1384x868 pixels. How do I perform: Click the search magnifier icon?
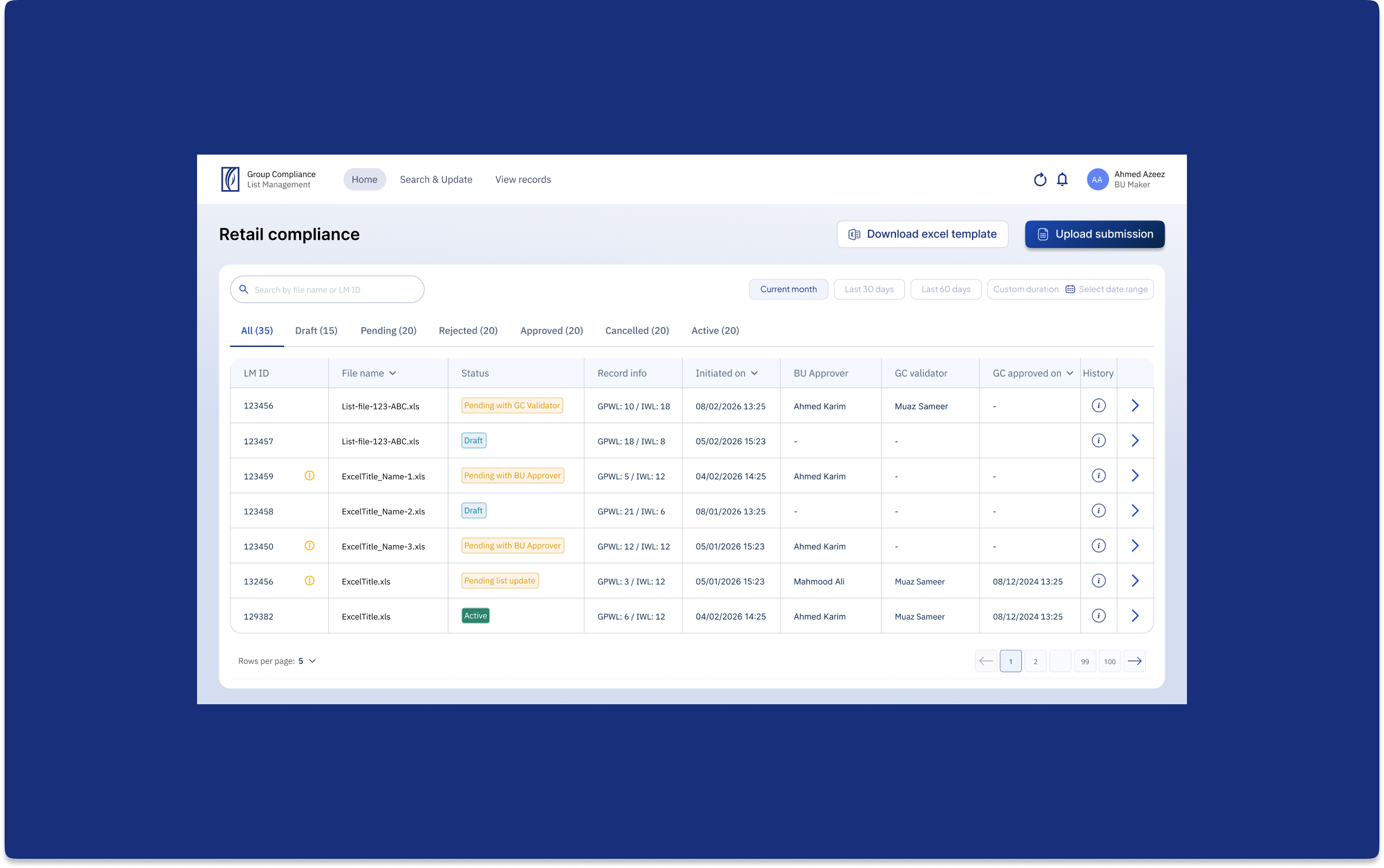tap(243, 289)
